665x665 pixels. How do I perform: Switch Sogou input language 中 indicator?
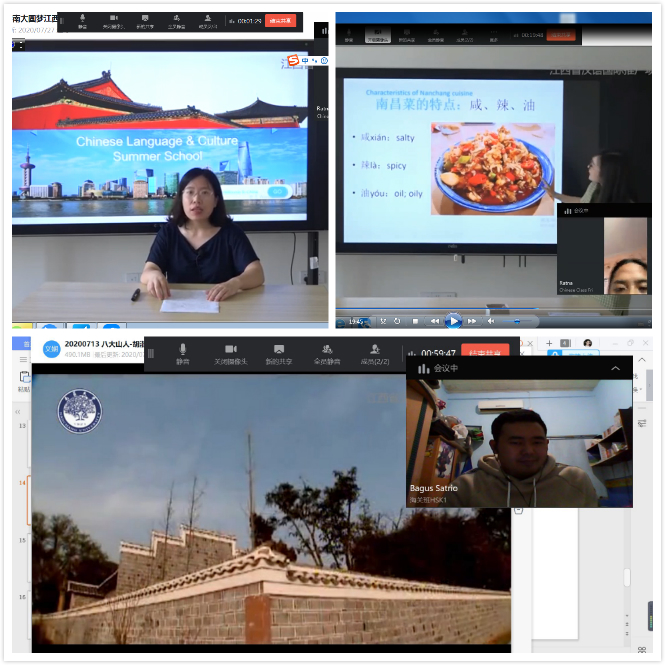click(x=305, y=61)
